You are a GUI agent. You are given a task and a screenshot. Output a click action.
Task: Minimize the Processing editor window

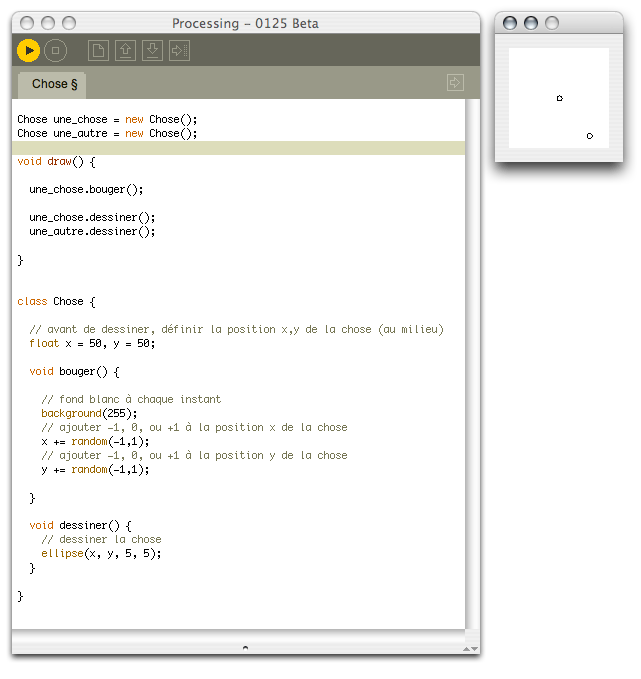coord(48,23)
